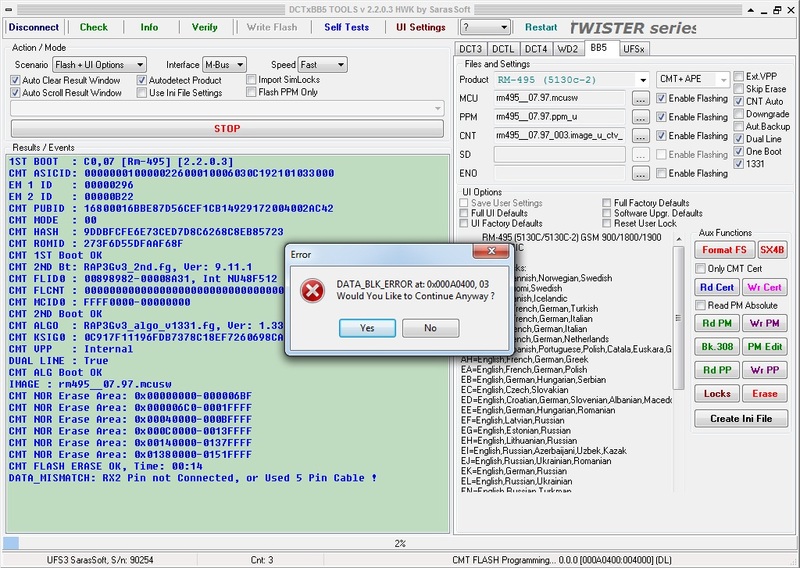Click the Rd Cert button
The image size is (800, 568).
coord(717,287)
